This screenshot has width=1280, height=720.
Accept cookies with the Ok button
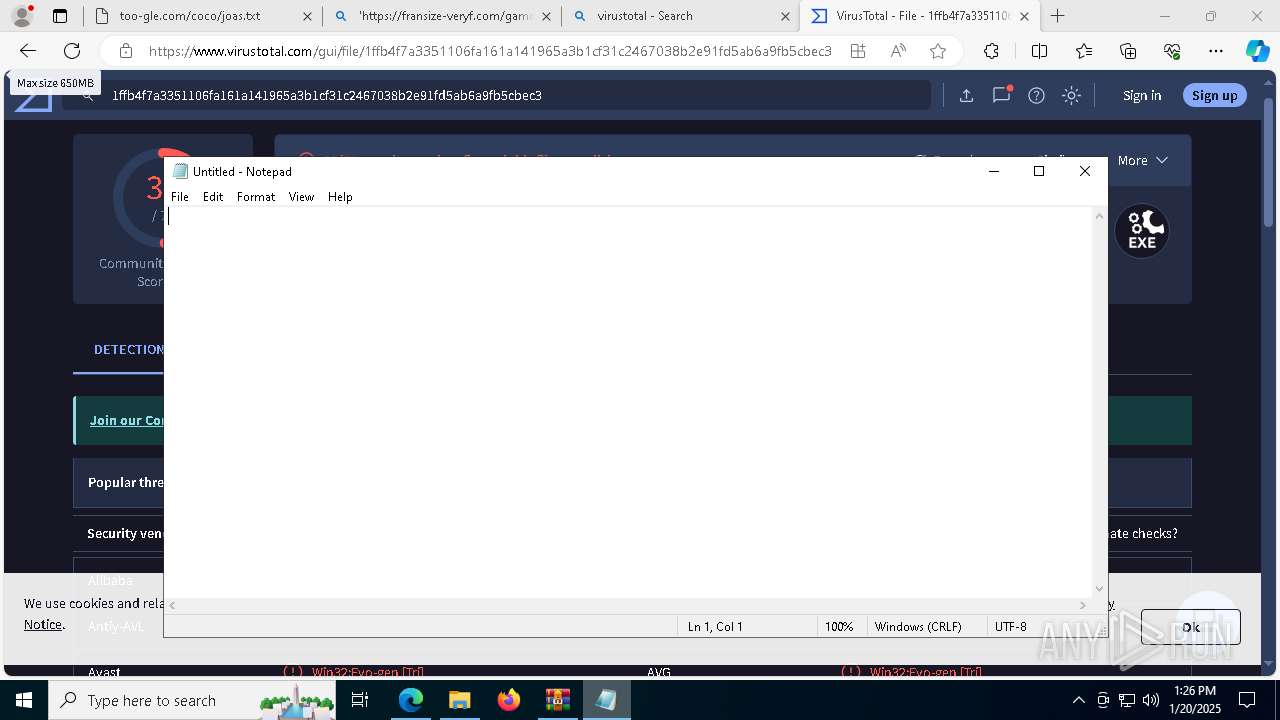coord(1190,627)
